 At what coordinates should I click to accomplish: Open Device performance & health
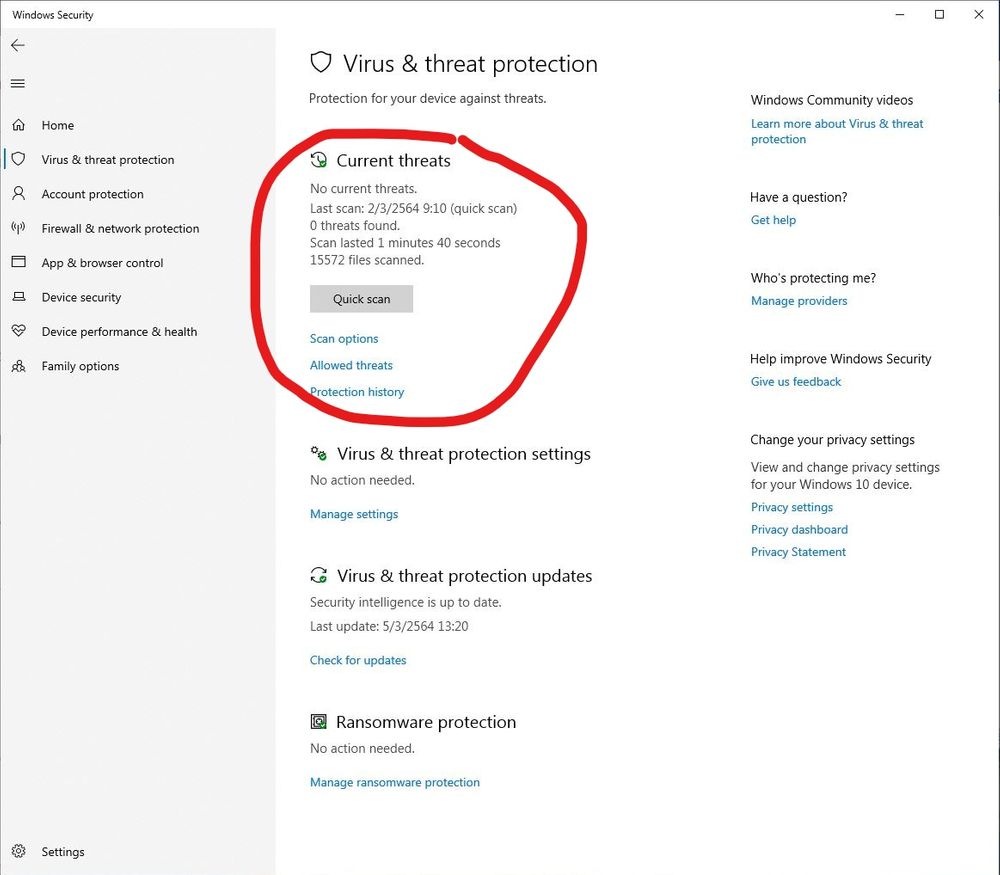(x=119, y=331)
